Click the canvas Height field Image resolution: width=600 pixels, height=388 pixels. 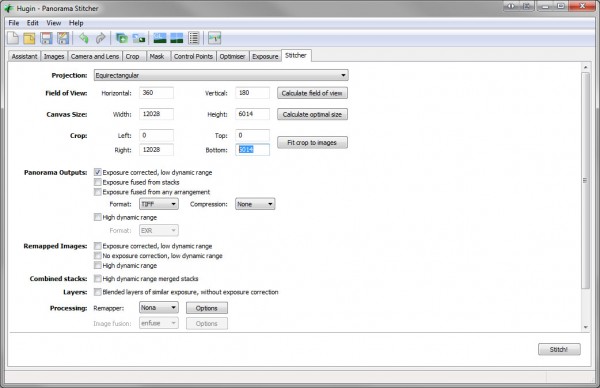coord(252,114)
